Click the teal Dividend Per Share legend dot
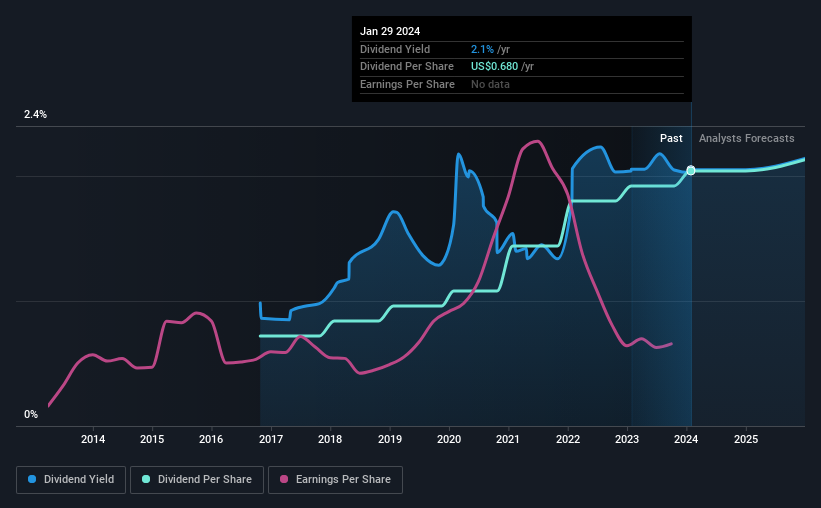This screenshot has height=508, width=821. pos(146,479)
